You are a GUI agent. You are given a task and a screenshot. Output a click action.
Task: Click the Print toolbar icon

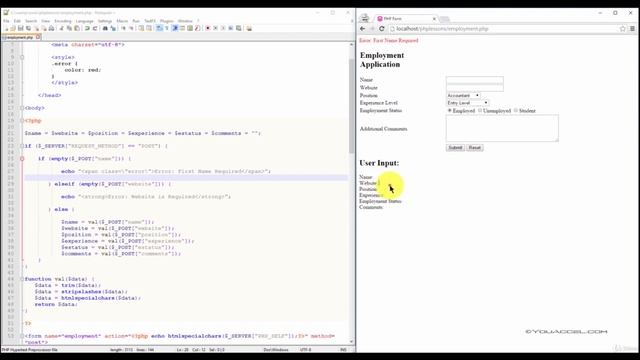click(x=51, y=28)
